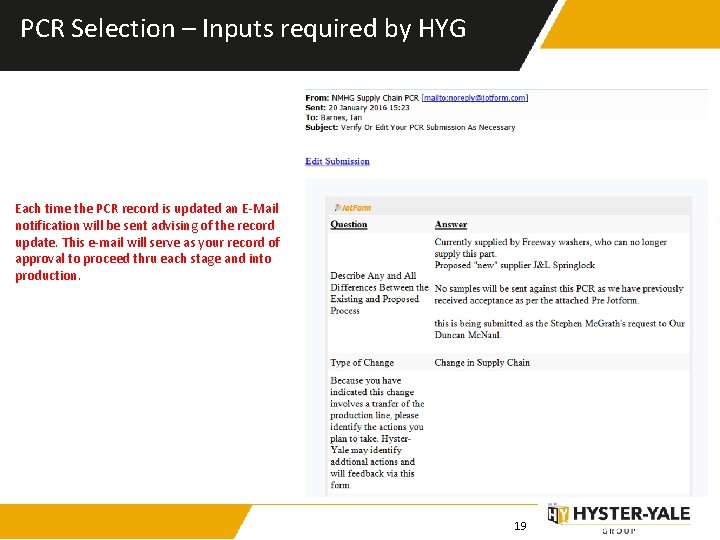Click the Because you have indicated question cell
This screenshot has height=540, width=720.
pyautogui.click(x=377, y=433)
